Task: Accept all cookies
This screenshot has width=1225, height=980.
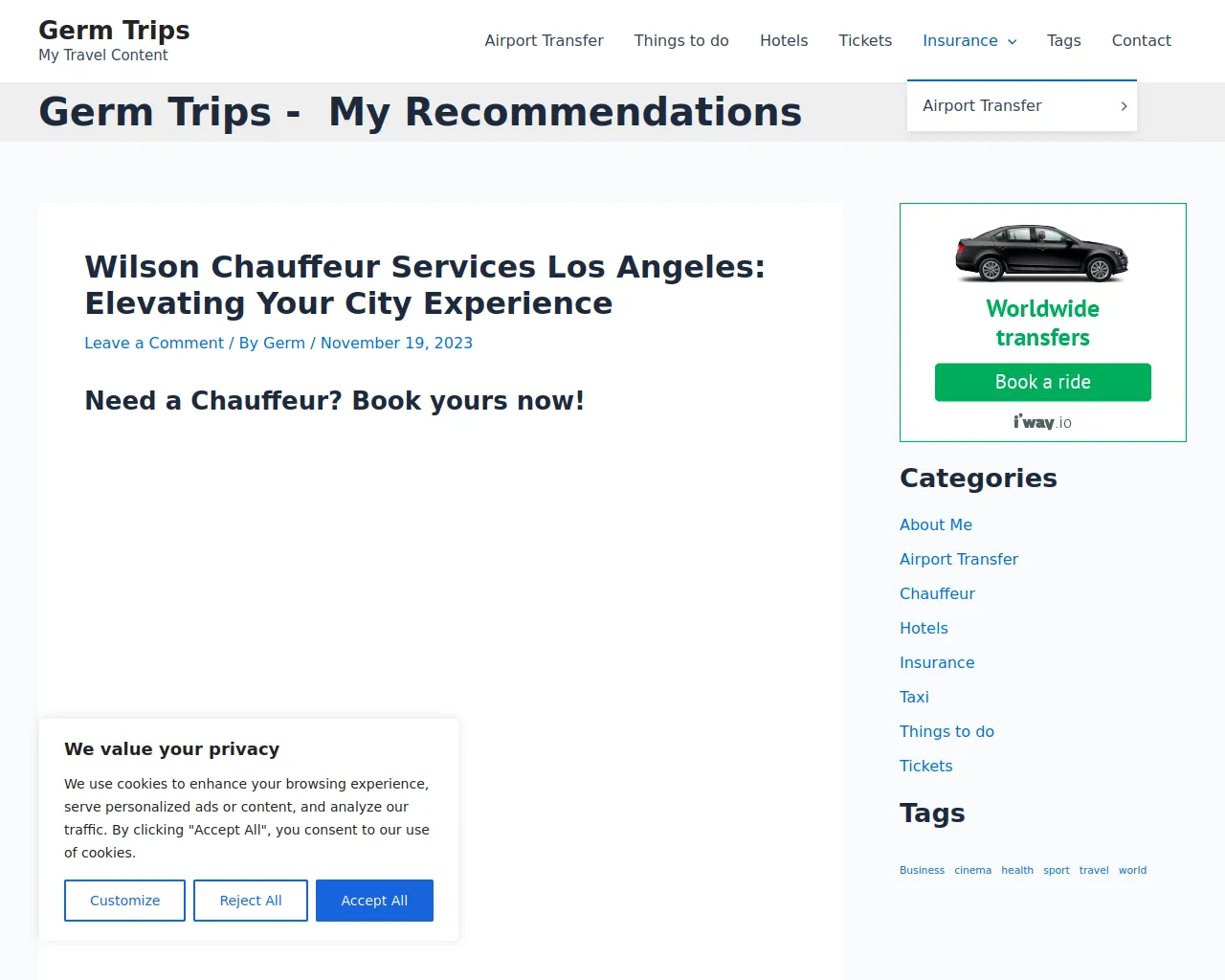Action: (x=374, y=901)
